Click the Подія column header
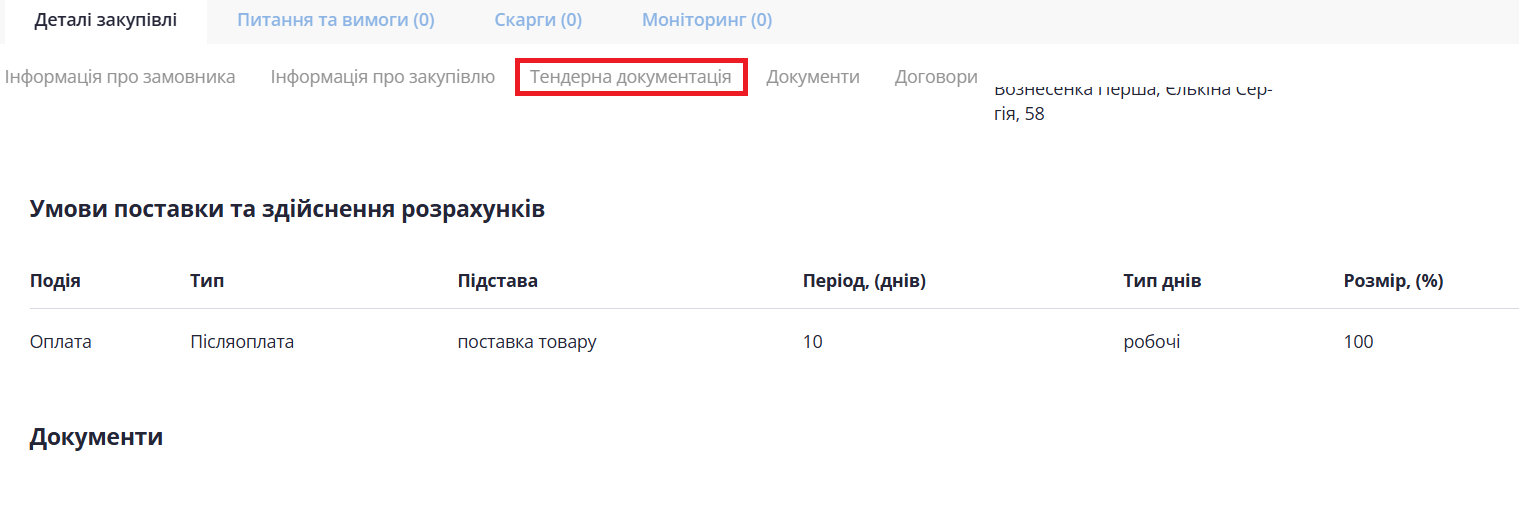1539x524 pixels. pos(55,281)
